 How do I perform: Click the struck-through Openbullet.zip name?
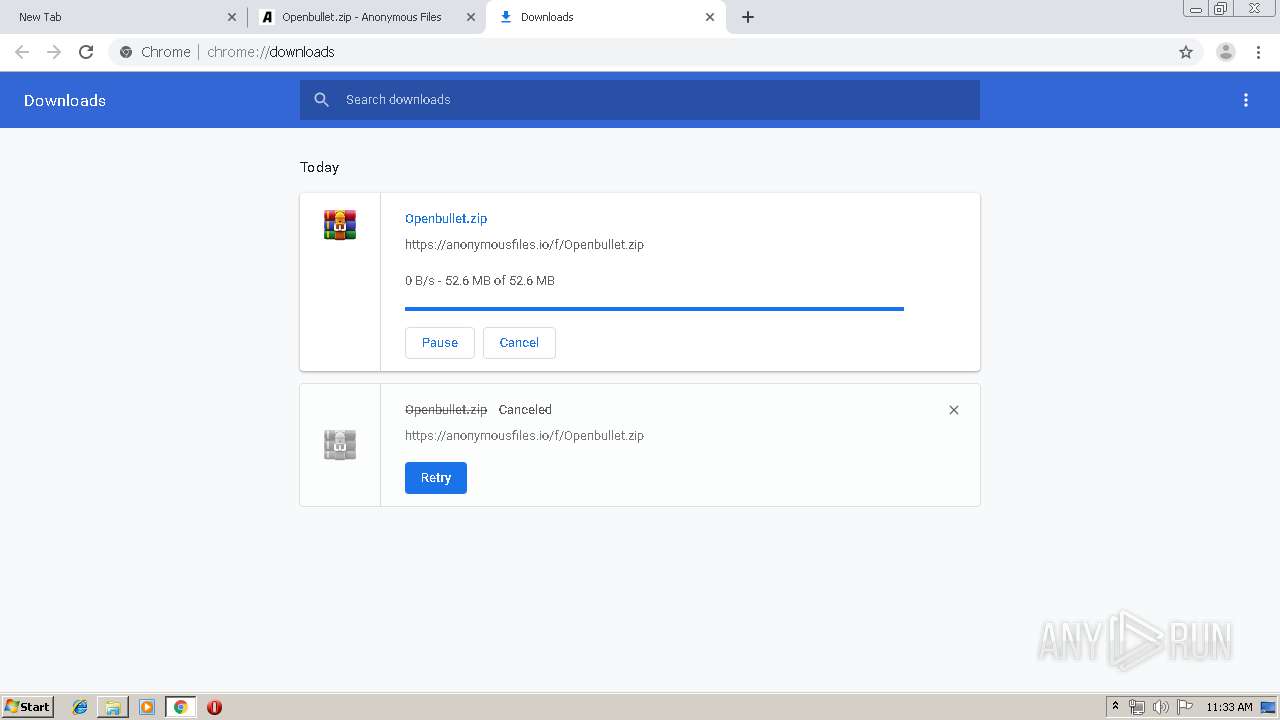[x=446, y=409]
